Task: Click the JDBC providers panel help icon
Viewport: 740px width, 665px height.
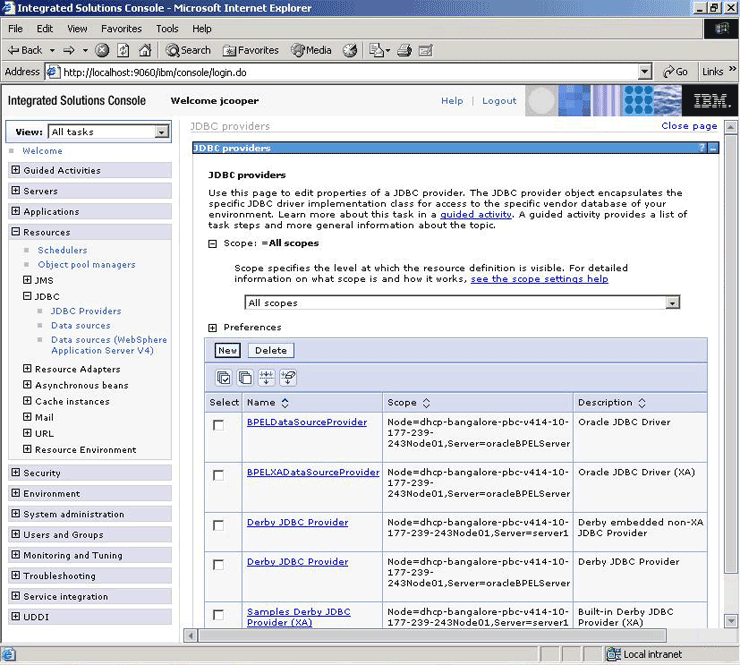Action: coord(702,148)
